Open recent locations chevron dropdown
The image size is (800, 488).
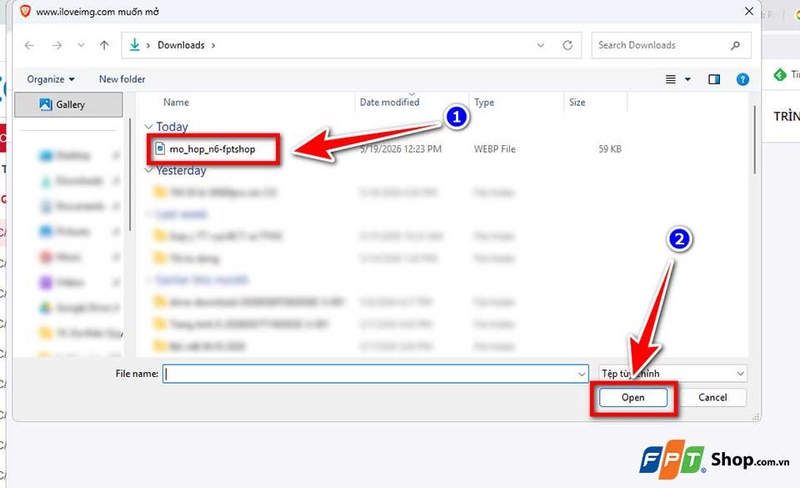(x=81, y=45)
